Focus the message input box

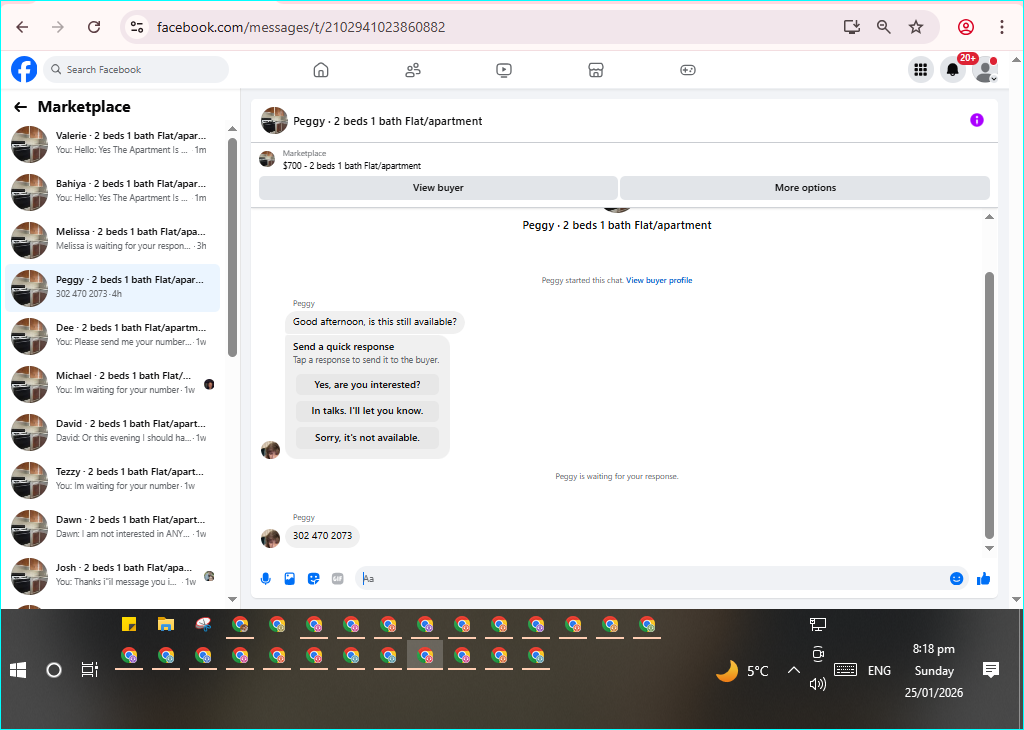point(652,579)
